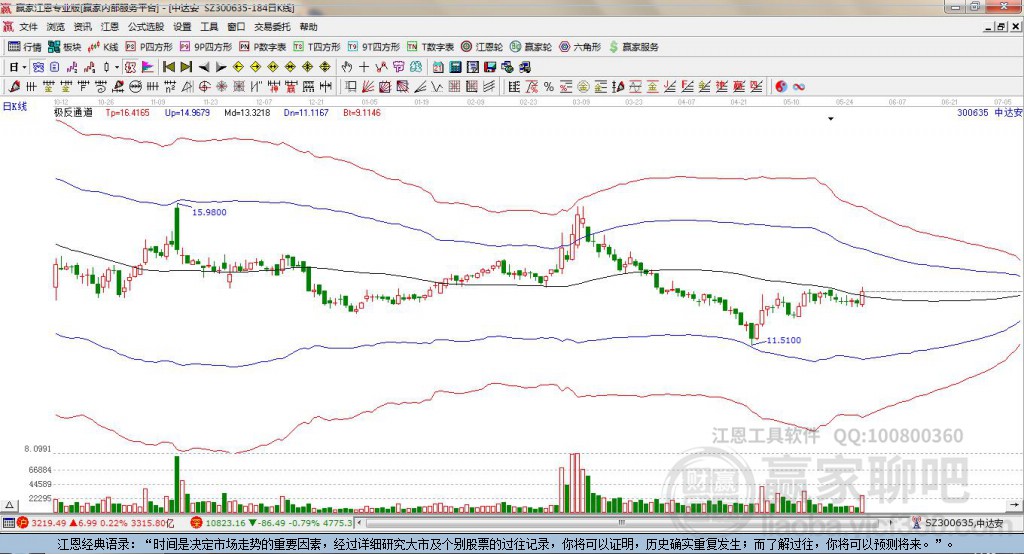
Task: Click the stock code 300635 label
Action: point(972,112)
